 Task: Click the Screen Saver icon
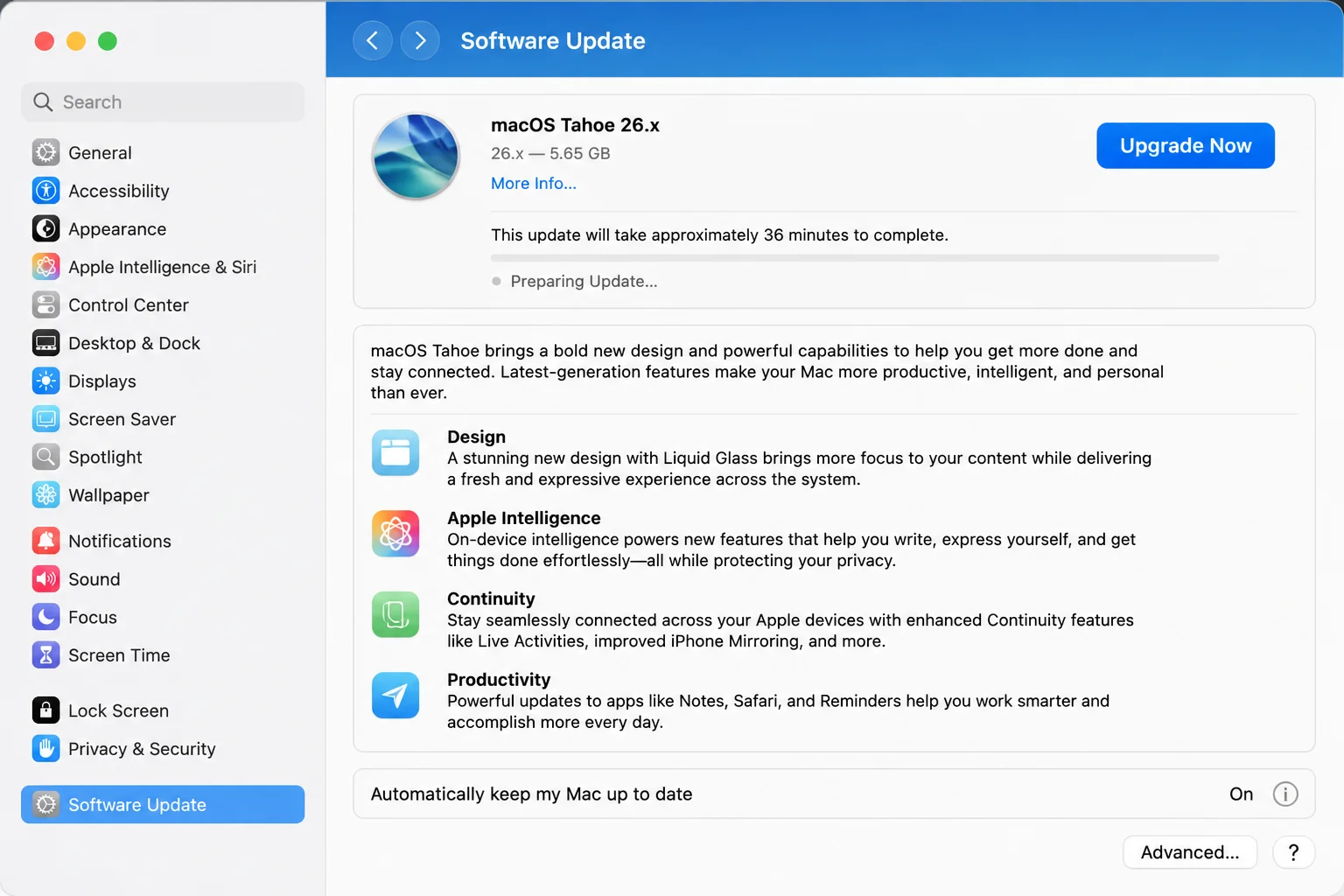pos(46,419)
